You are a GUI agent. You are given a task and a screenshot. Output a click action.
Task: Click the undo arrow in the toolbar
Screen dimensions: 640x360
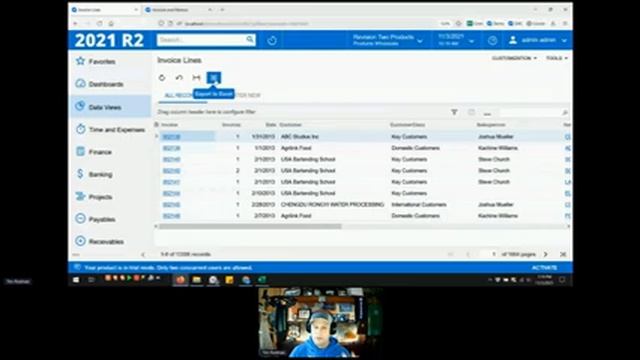click(179, 78)
